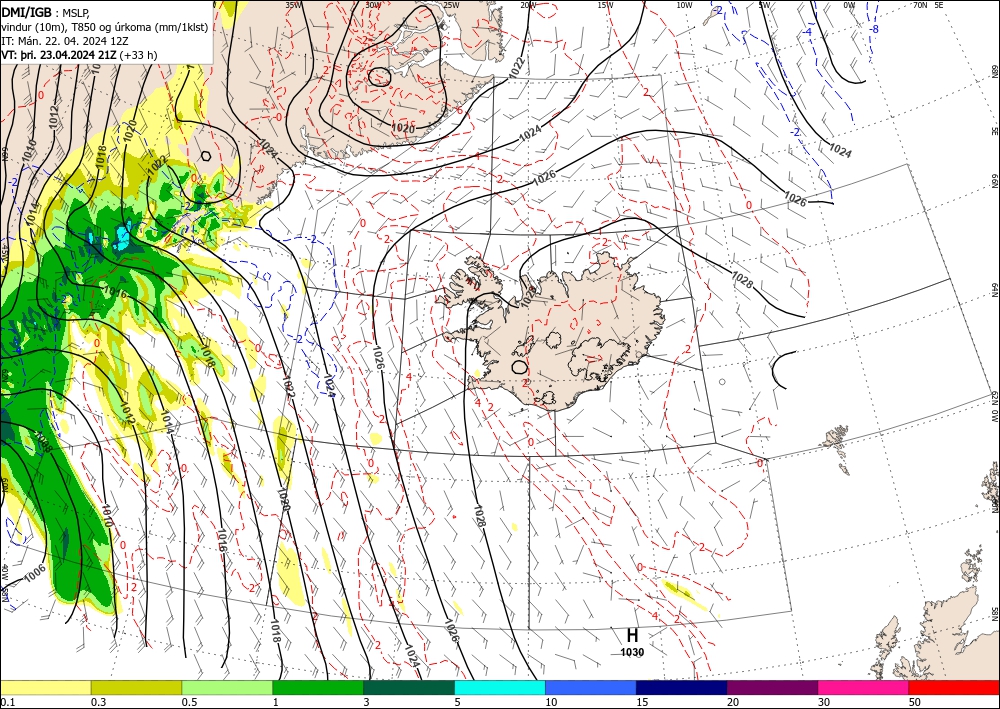Click the navy 15–20 mm legend swatch

tap(682, 687)
